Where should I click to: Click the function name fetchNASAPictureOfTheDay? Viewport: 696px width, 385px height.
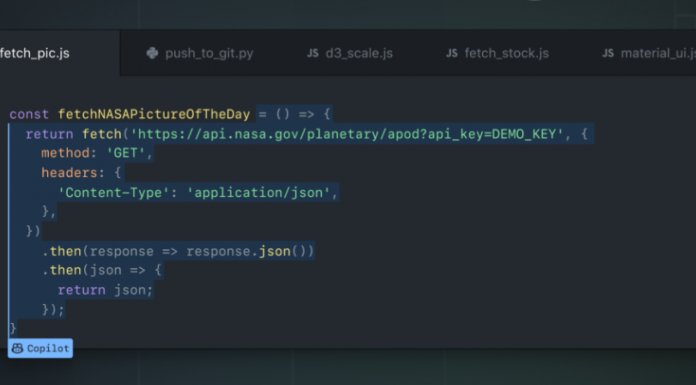point(154,114)
